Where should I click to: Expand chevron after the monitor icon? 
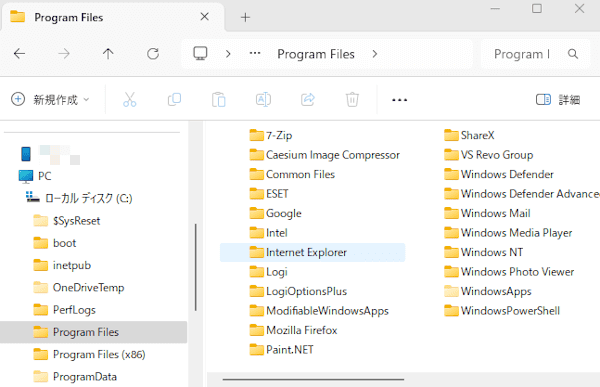tap(228, 54)
